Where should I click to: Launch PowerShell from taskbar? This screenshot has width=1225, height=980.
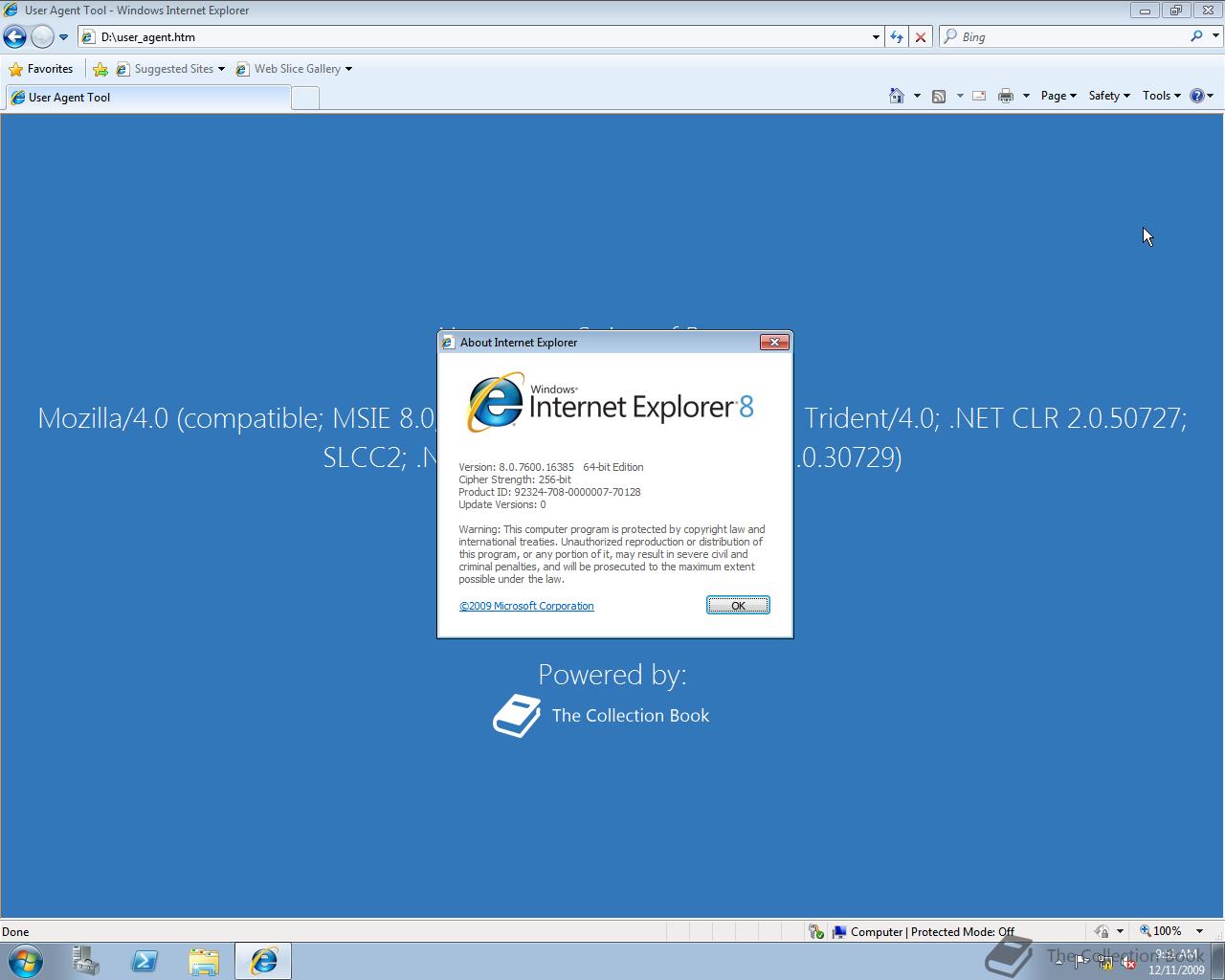tap(145, 961)
